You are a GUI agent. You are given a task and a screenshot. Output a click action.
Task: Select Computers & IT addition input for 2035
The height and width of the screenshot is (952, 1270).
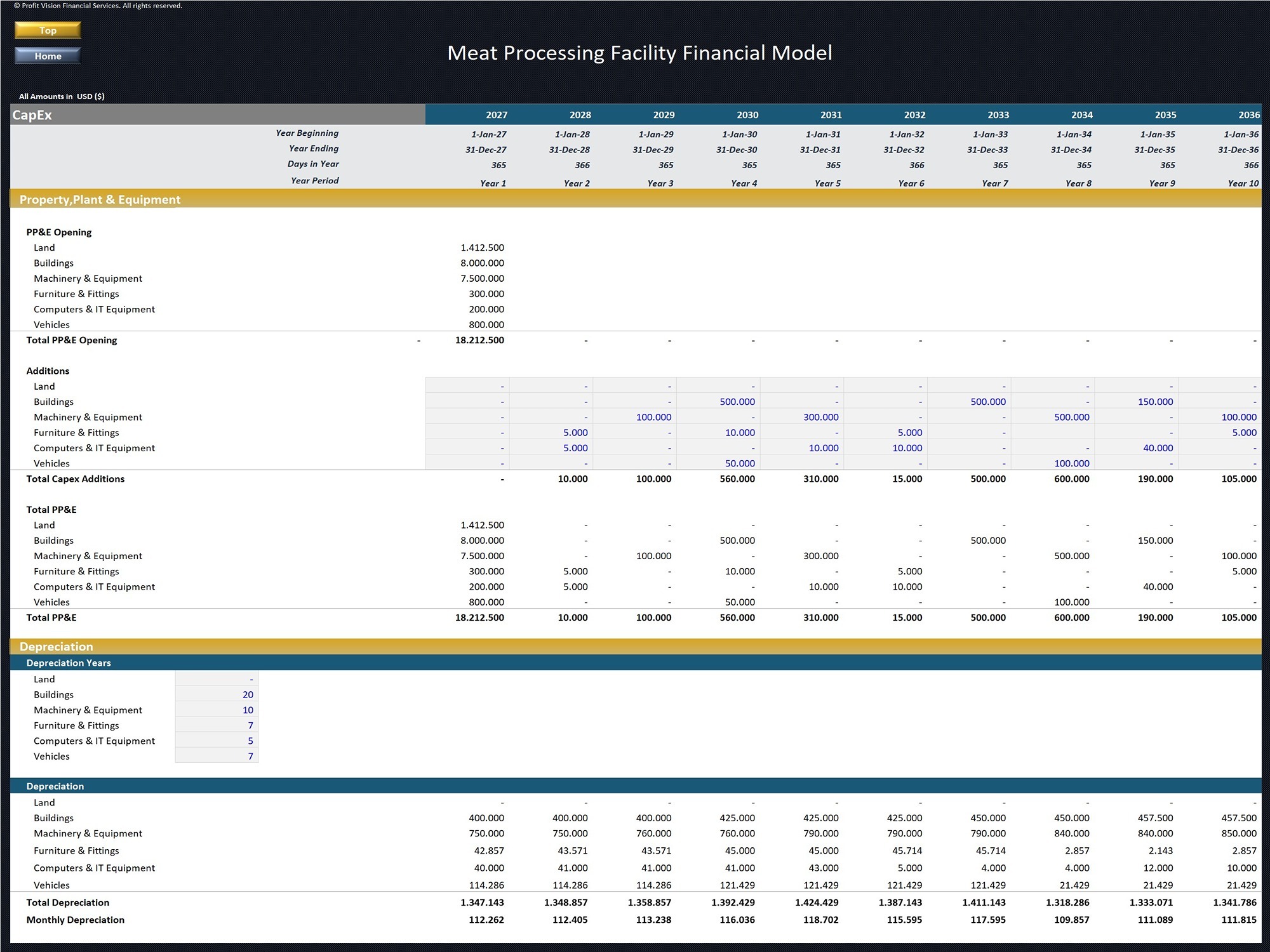1137,448
